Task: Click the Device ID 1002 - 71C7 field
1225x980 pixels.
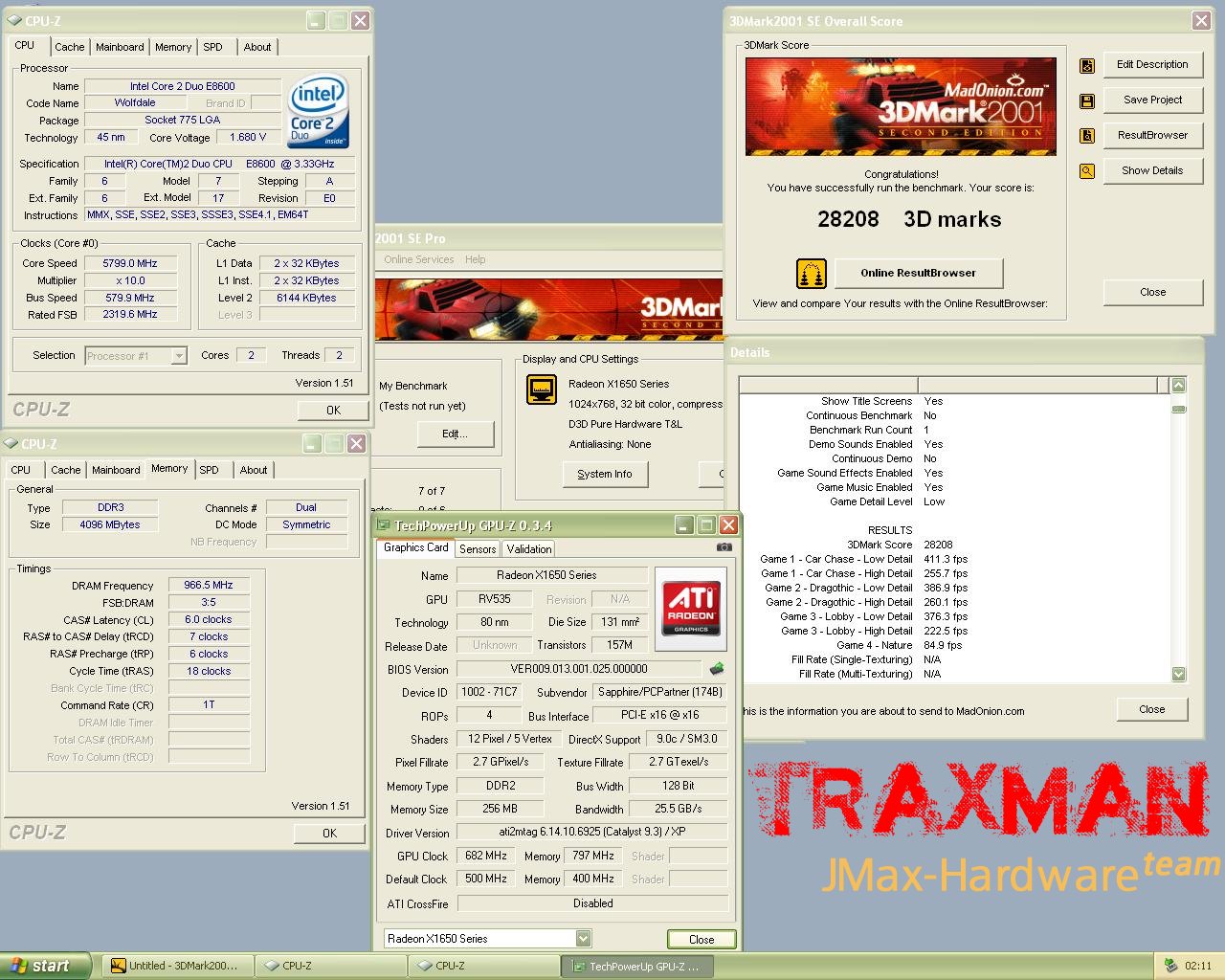Action: click(488, 692)
